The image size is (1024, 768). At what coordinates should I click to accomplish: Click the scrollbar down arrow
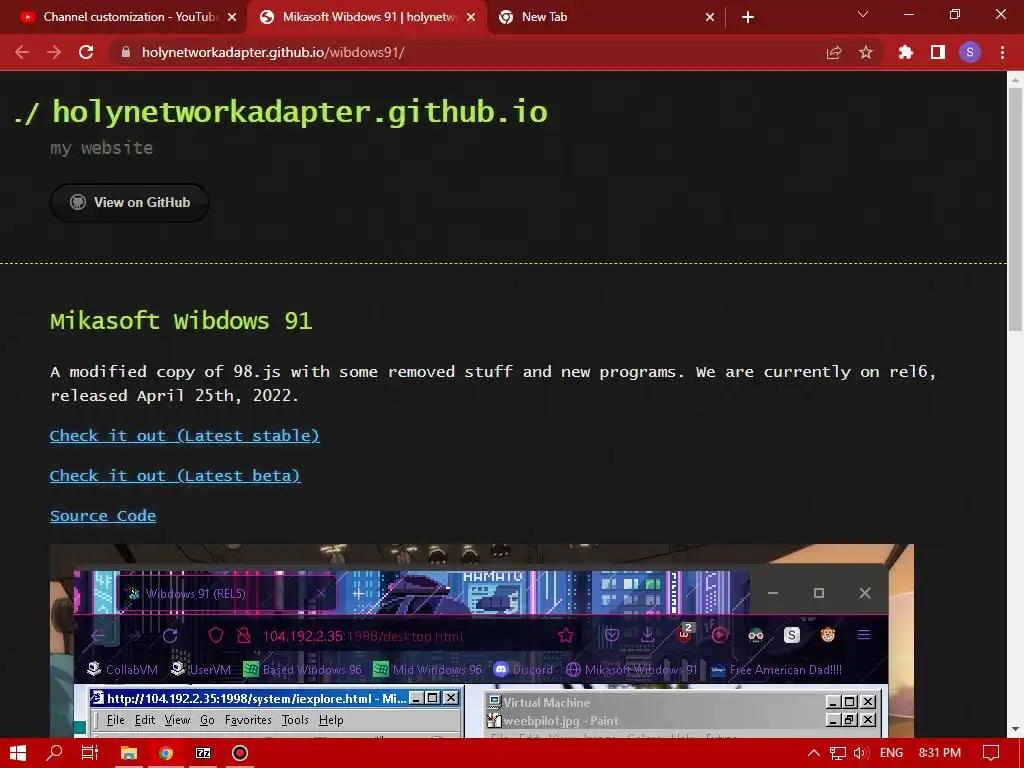[1015, 729]
